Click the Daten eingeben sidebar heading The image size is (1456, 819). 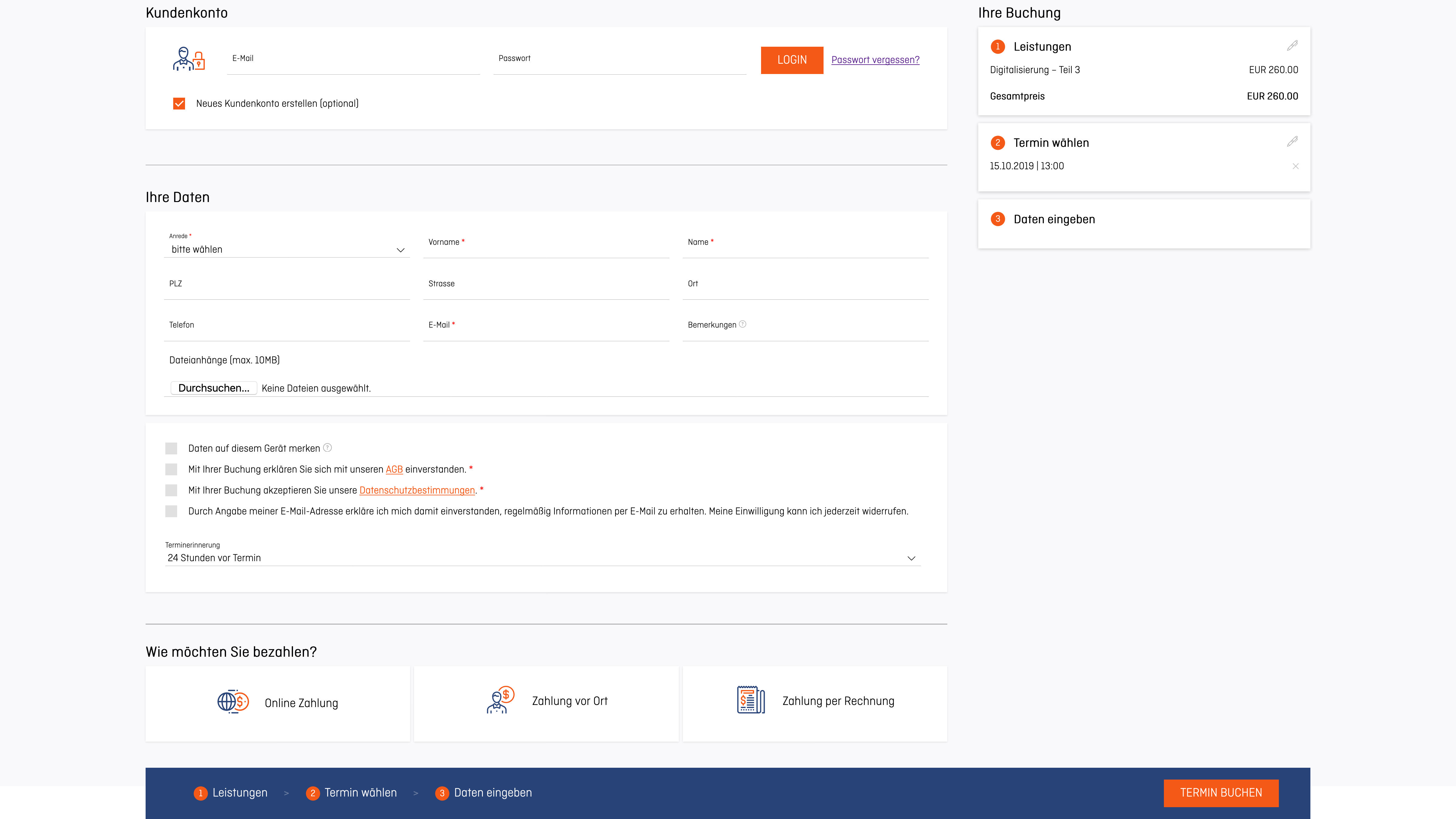coord(1054,219)
